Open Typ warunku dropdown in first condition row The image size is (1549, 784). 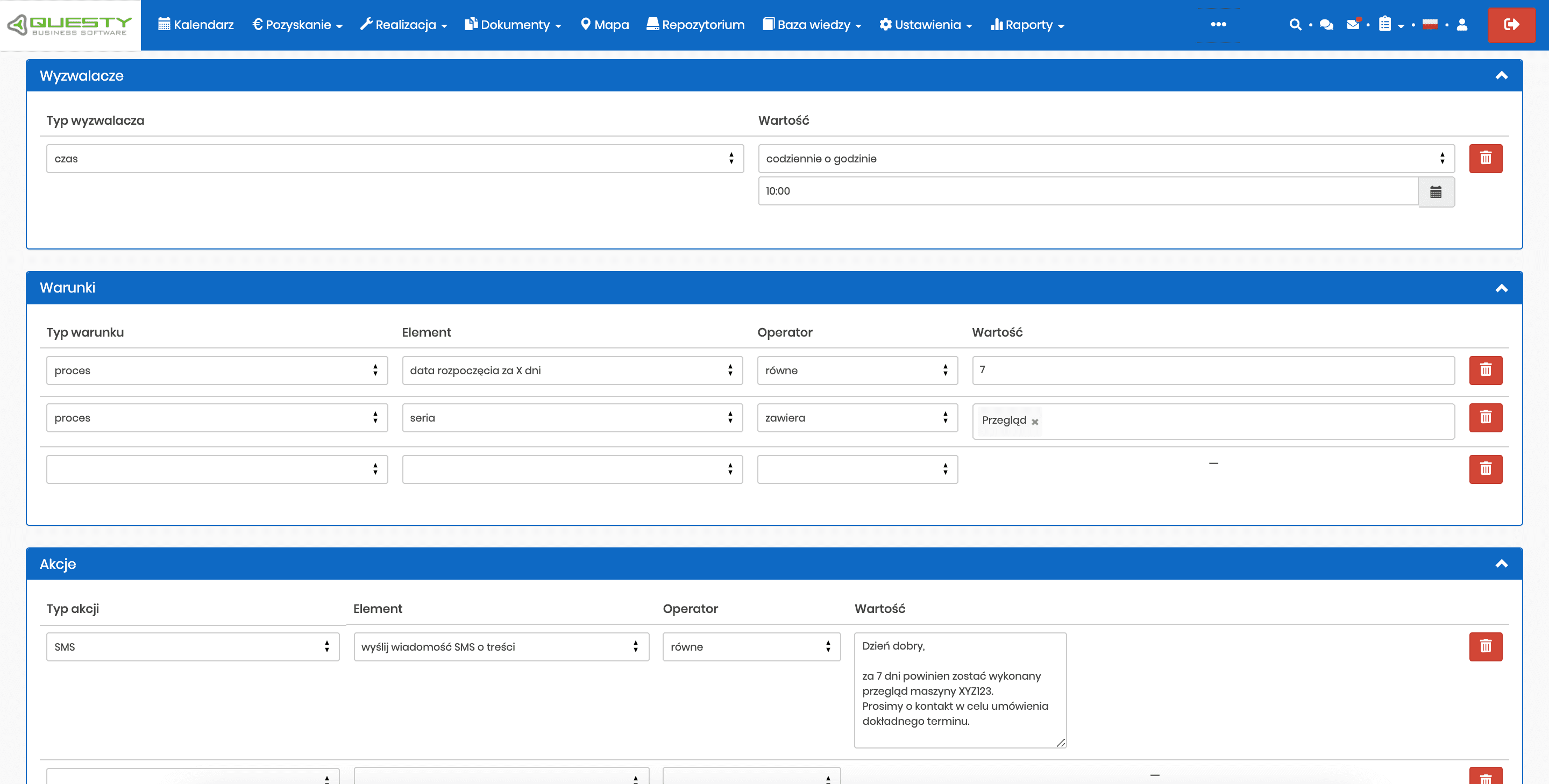coord(217,370)
